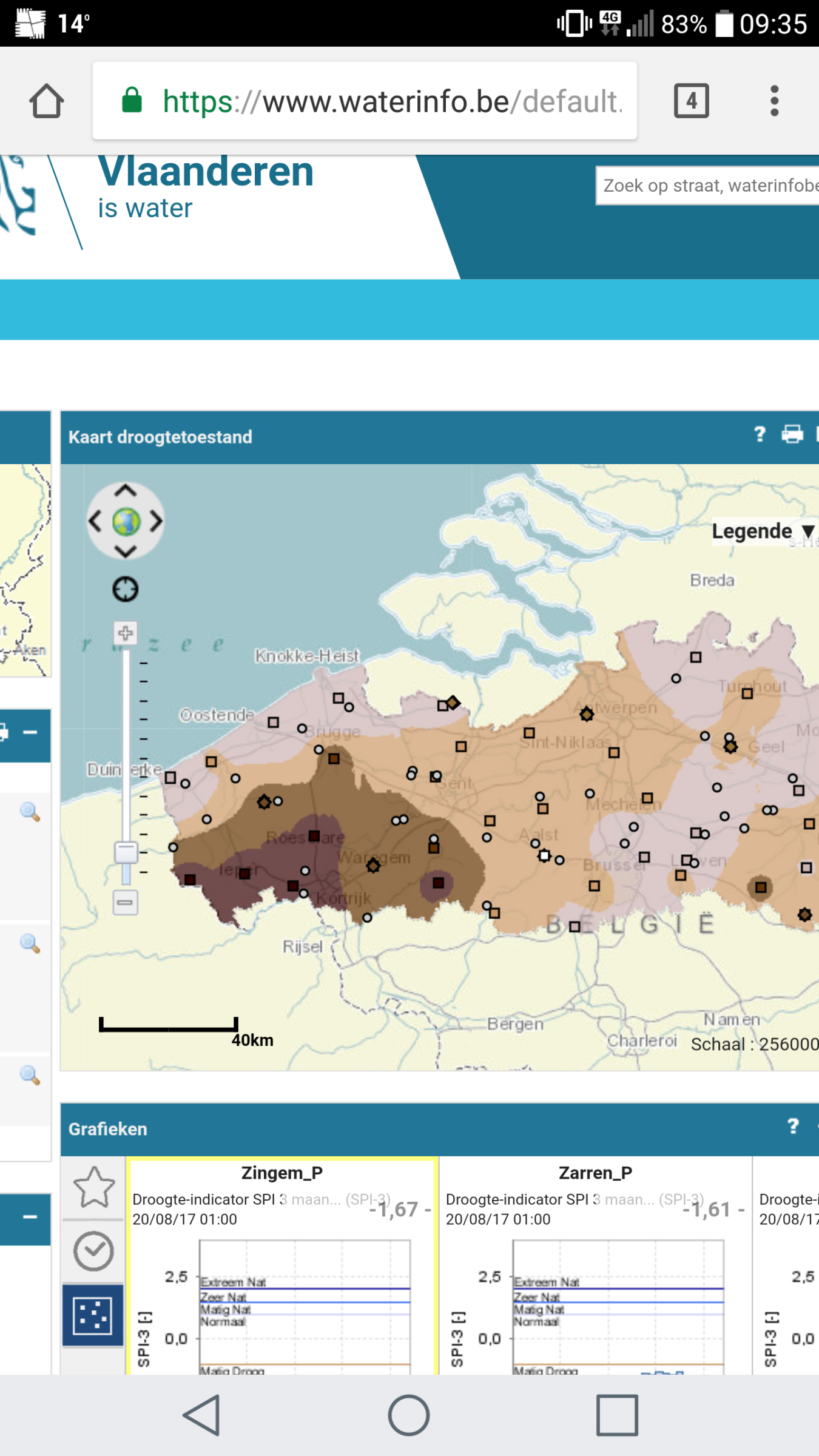The height and width of the screenshot is (1456, 819).
Task: Open help for Kaart droogtetoestand panel
Action: coord(760,434)
